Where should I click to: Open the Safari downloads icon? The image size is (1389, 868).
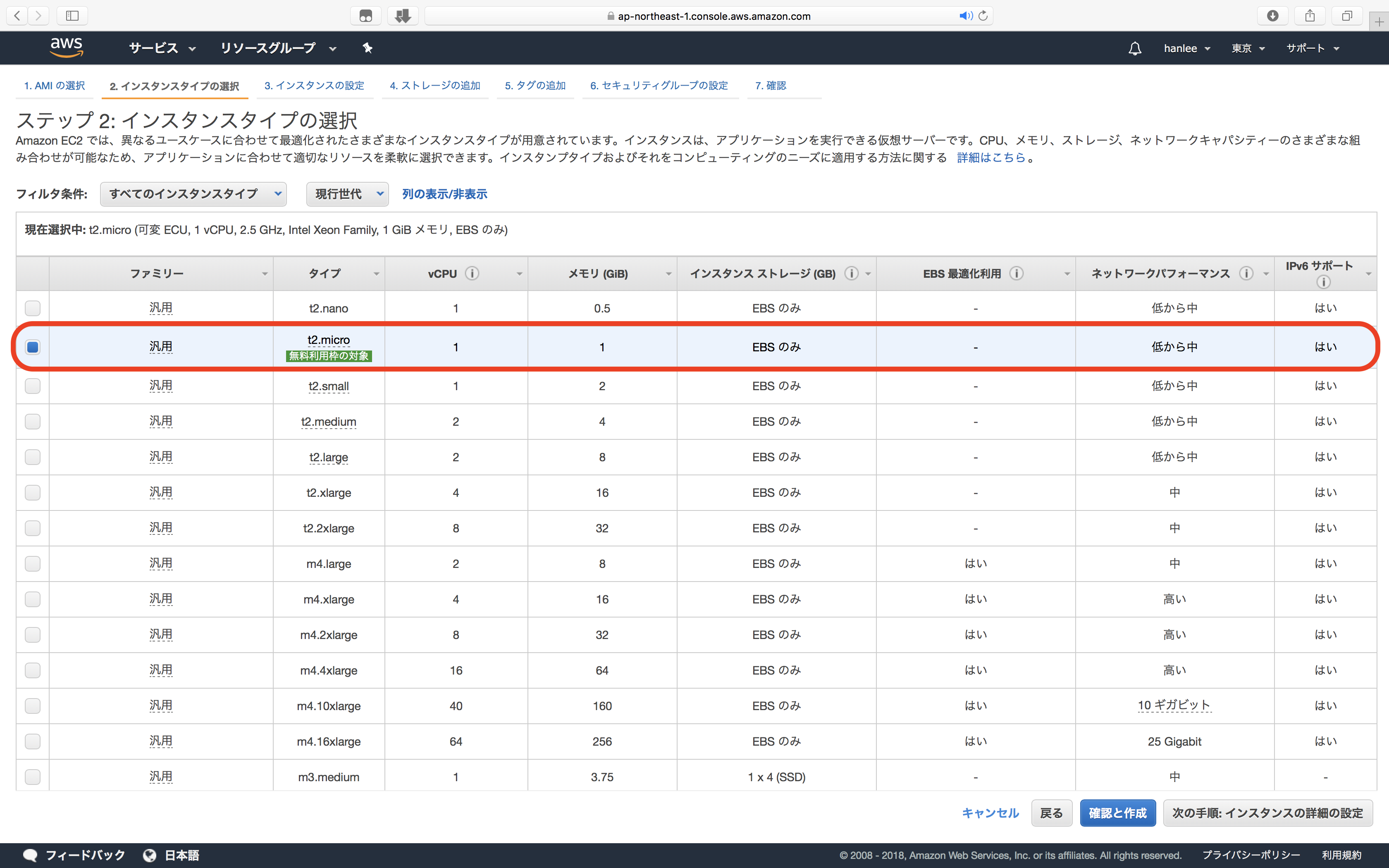(1272, 16)
